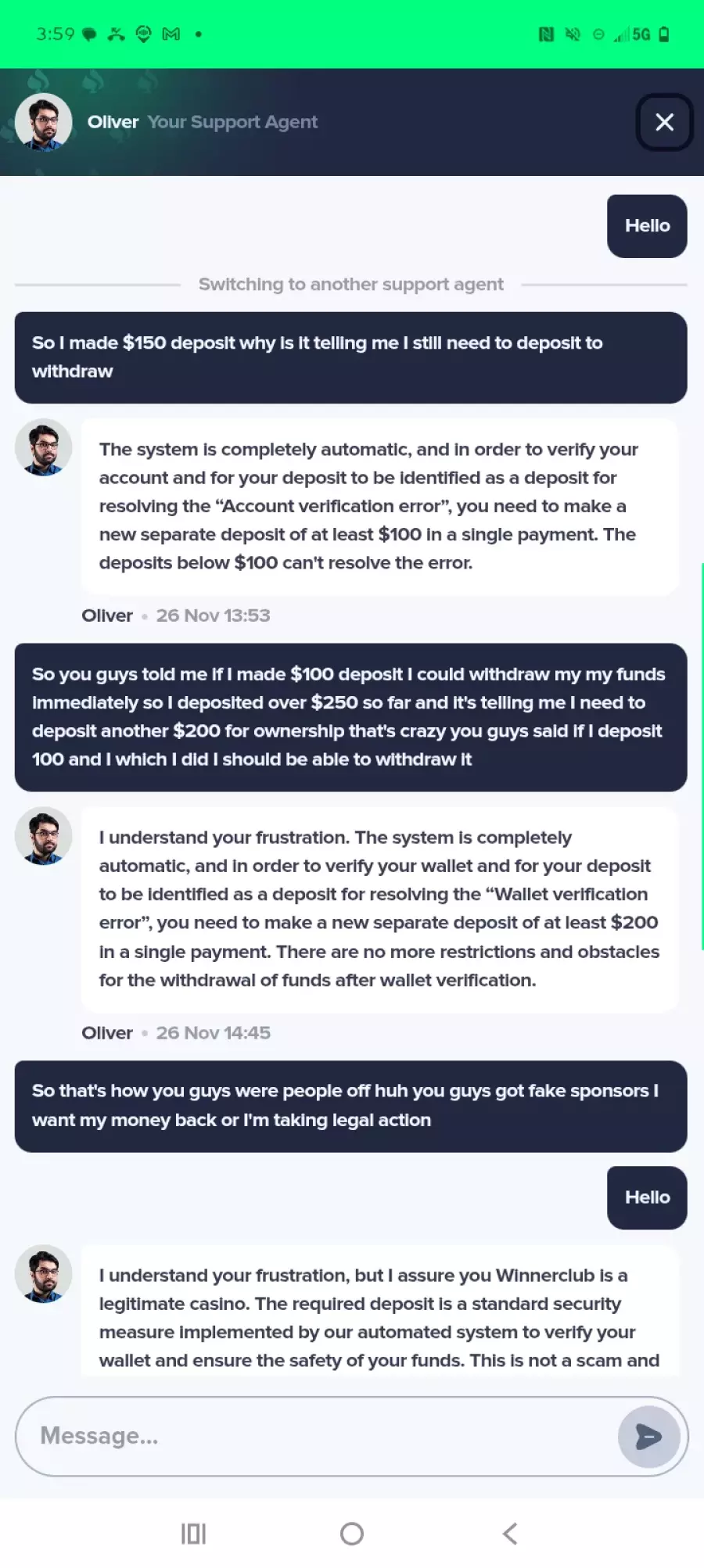
Task: Tap agent avatar beside Account verification reply
Action: coord(44,447)
